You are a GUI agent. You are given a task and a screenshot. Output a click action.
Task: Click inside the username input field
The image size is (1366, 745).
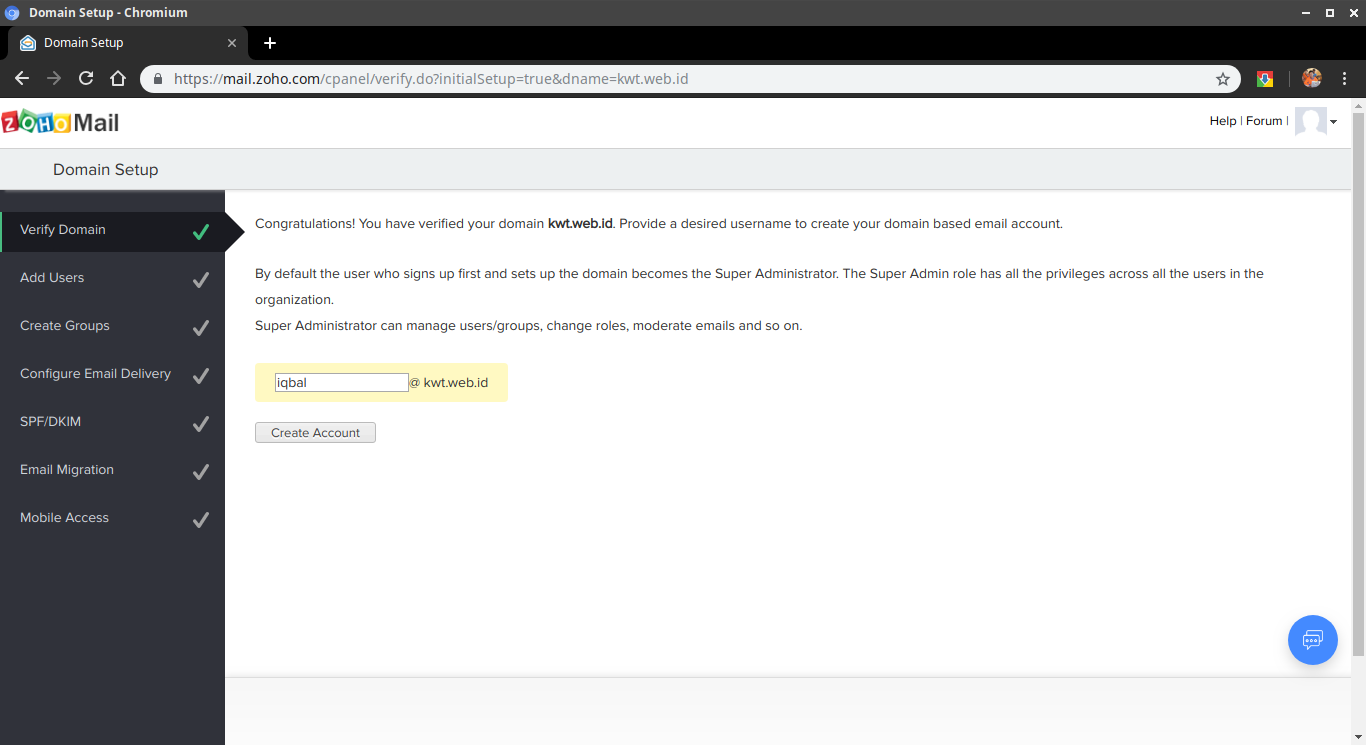tap(340, 382)
